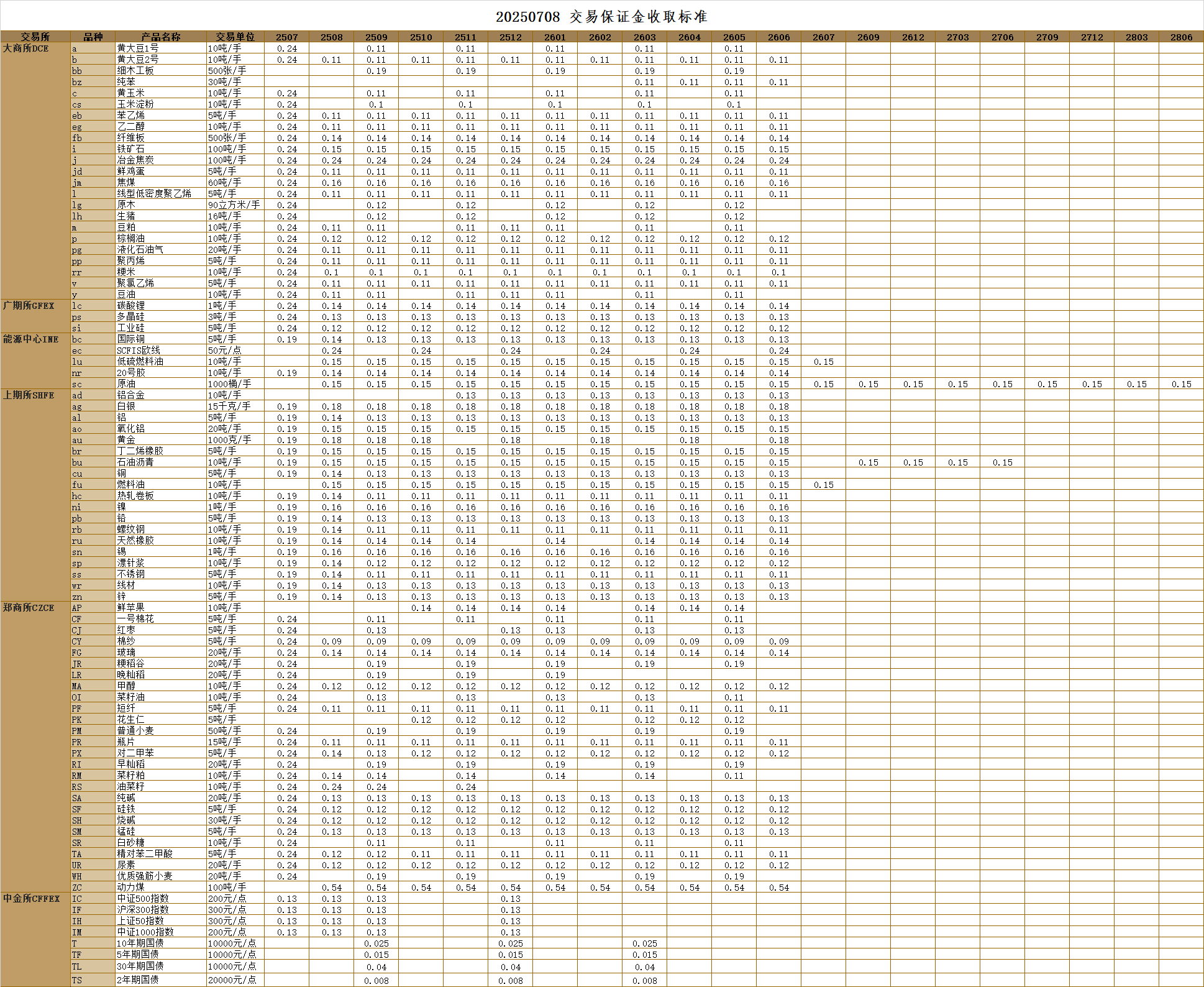Click the title 20250708 交易保证金收取标准
Viewport: 1204px width, 987px height.
pyautogui.click(x=601, y=17)
